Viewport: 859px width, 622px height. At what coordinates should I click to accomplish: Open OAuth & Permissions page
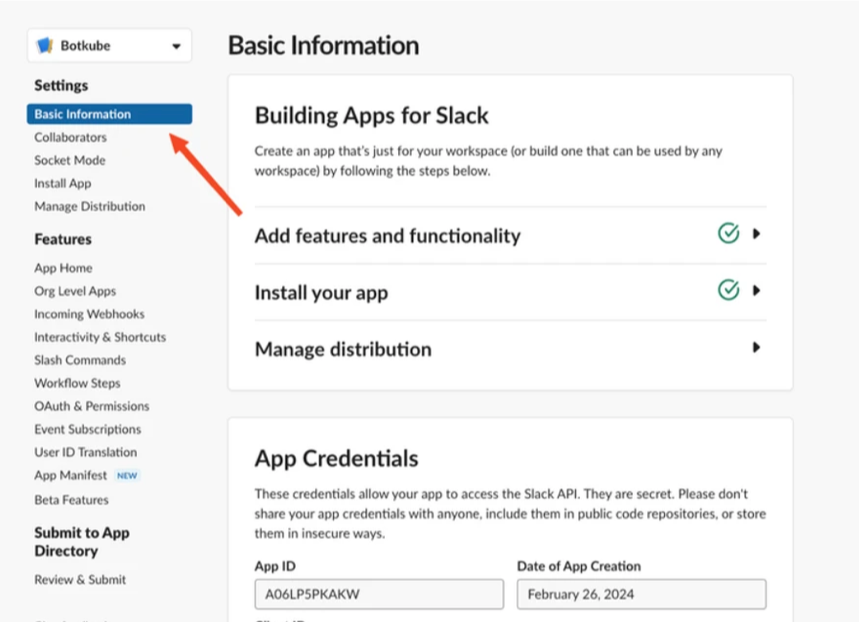coord(91,406)
